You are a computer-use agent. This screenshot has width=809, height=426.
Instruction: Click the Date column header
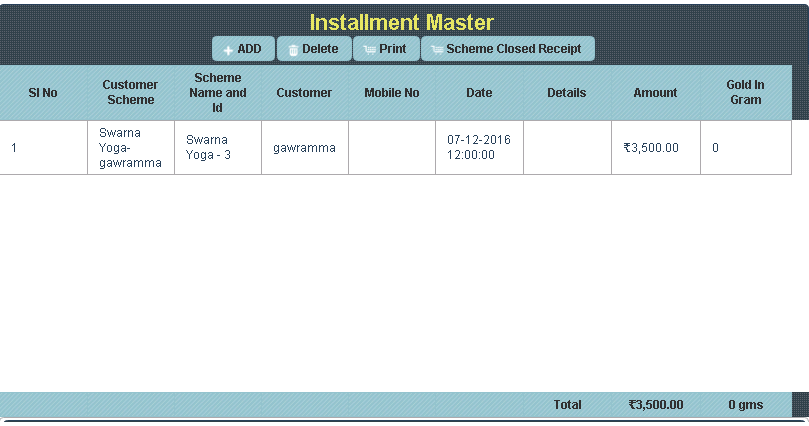click(x=479, y=93)
